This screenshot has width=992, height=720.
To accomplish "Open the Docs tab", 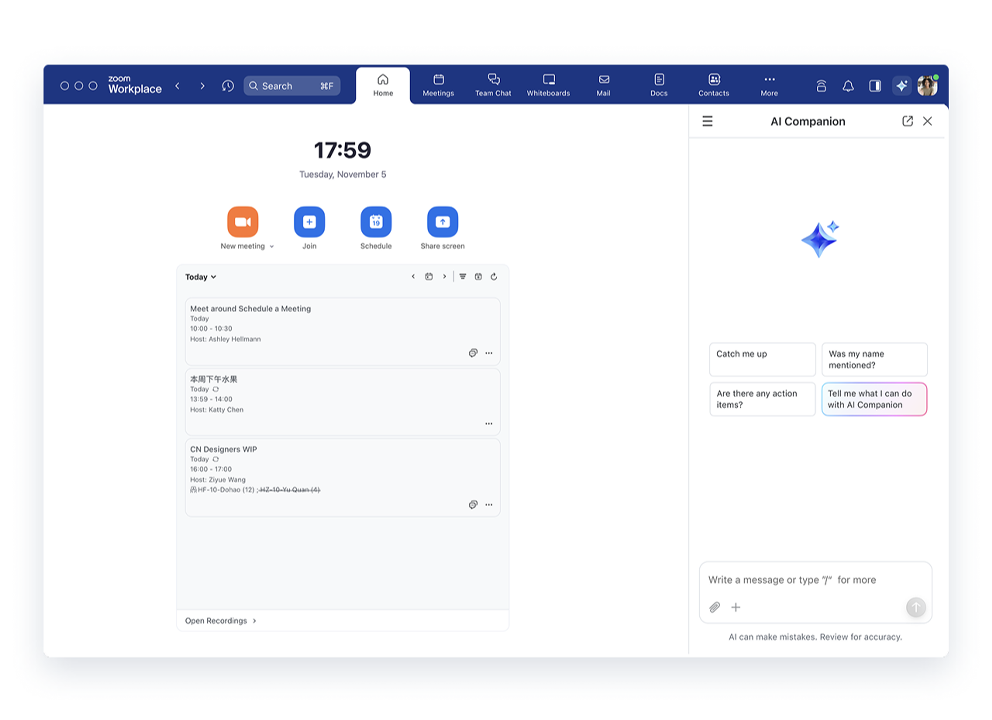I will click(x=659, y=85).
